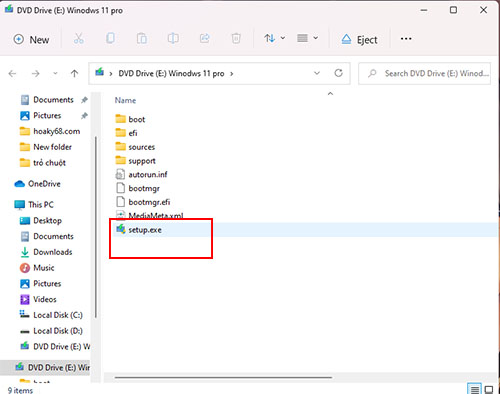Click the Paste clipboard icon
Viewport: 500px width, 394px height.
pos(142,39)
